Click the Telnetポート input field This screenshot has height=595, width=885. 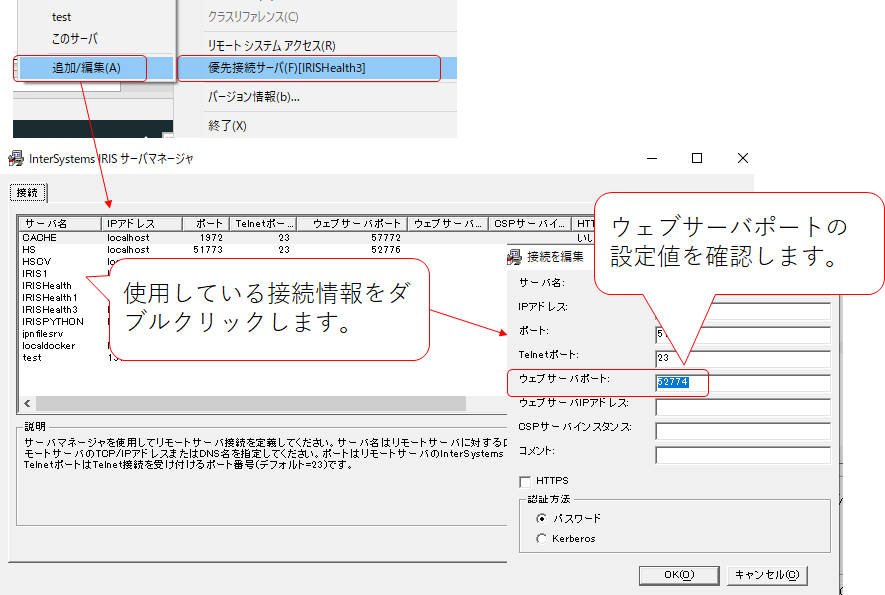[742, 358]
